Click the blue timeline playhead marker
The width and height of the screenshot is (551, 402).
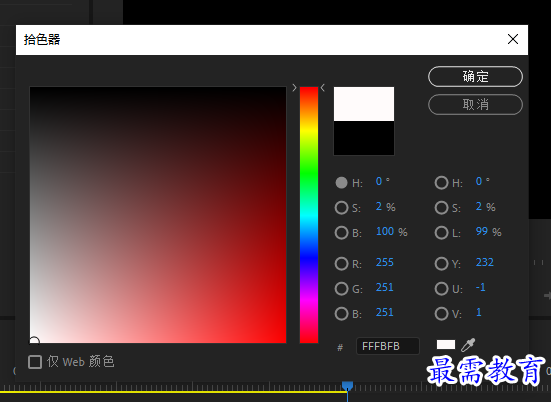347,387
